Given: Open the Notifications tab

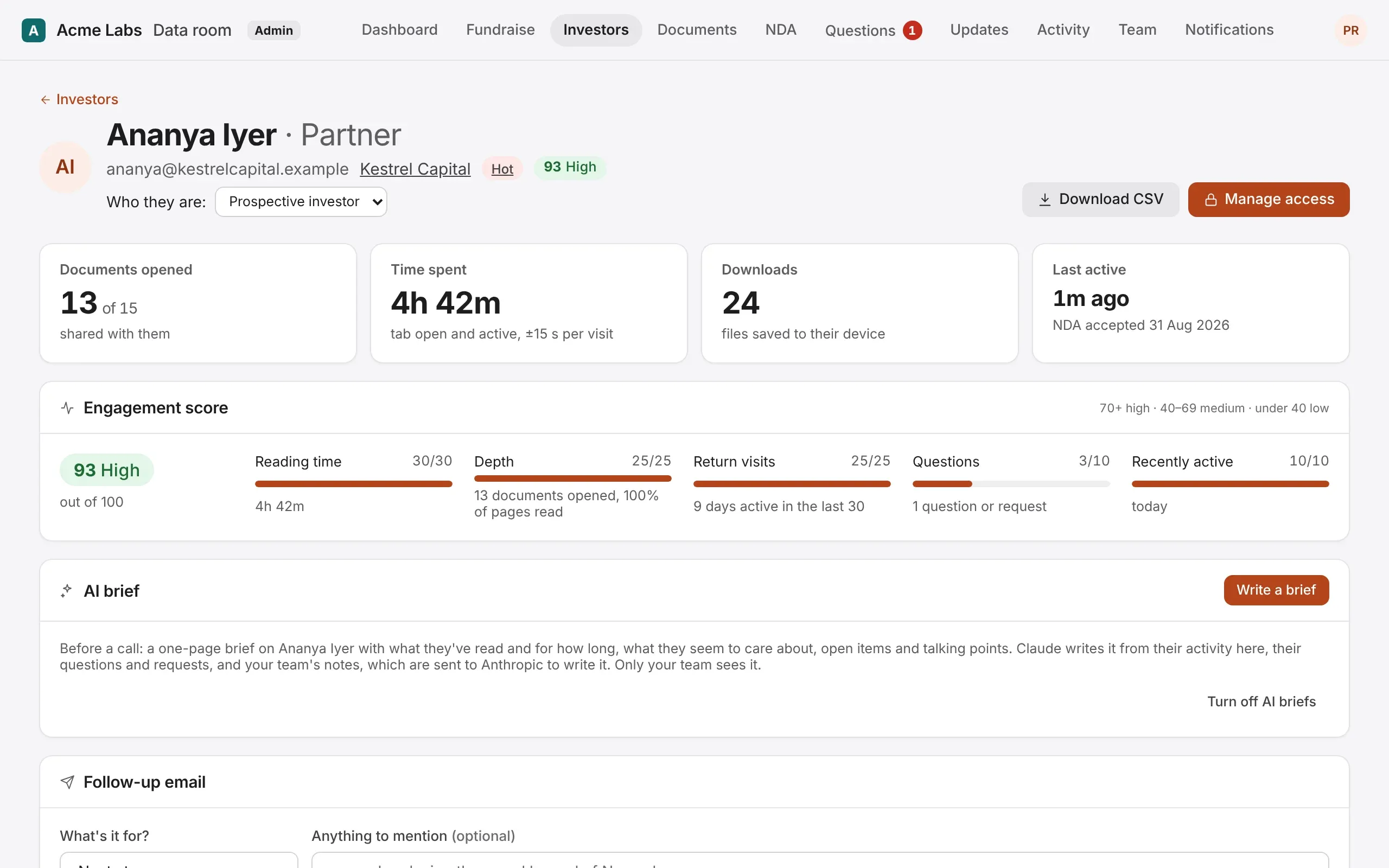Looking at the screenshot, I should pos(1229,30).
